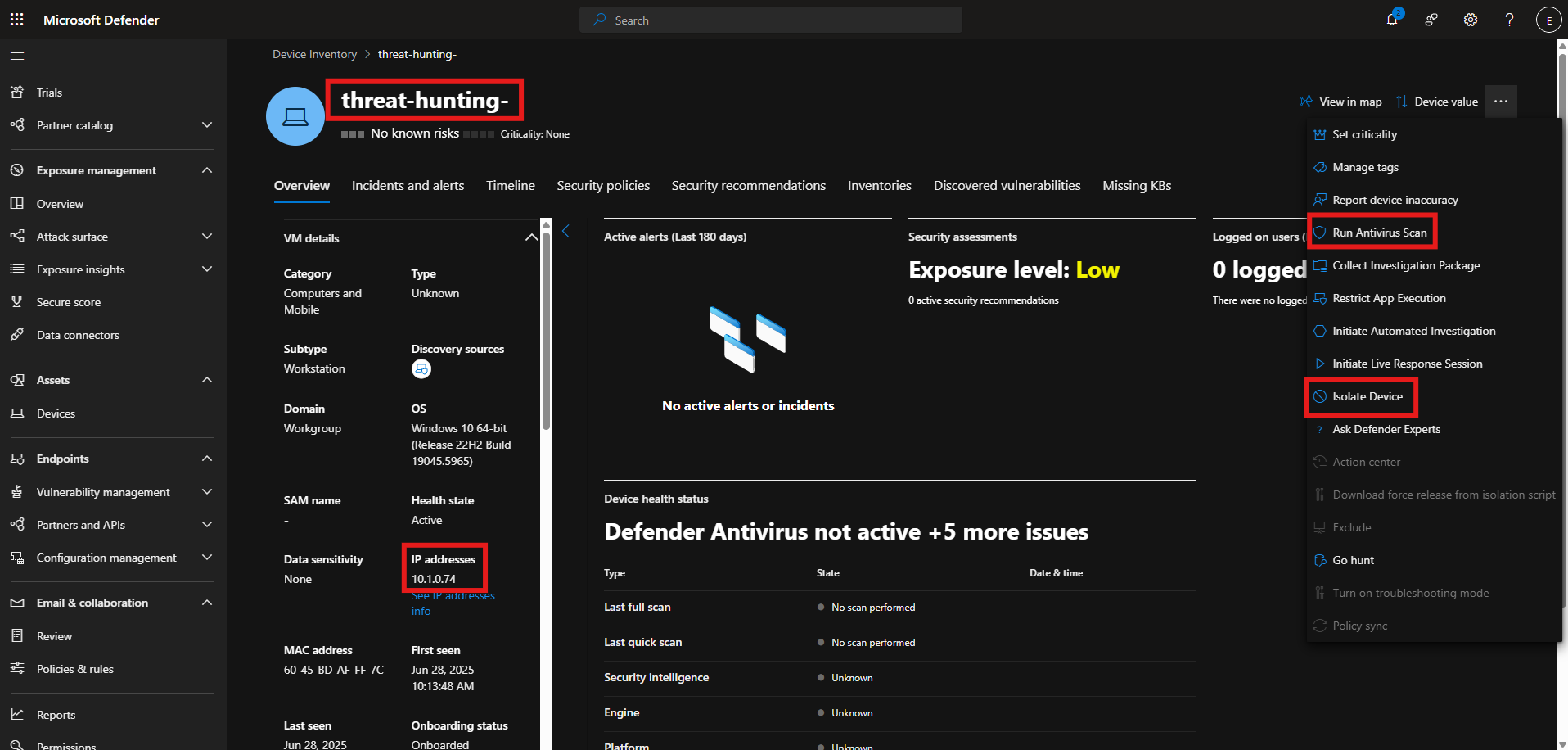Screen dimensions: 1568x750
Task: Open the settings gear icon
Action: pyautogui.click(x=1471, y=20)
